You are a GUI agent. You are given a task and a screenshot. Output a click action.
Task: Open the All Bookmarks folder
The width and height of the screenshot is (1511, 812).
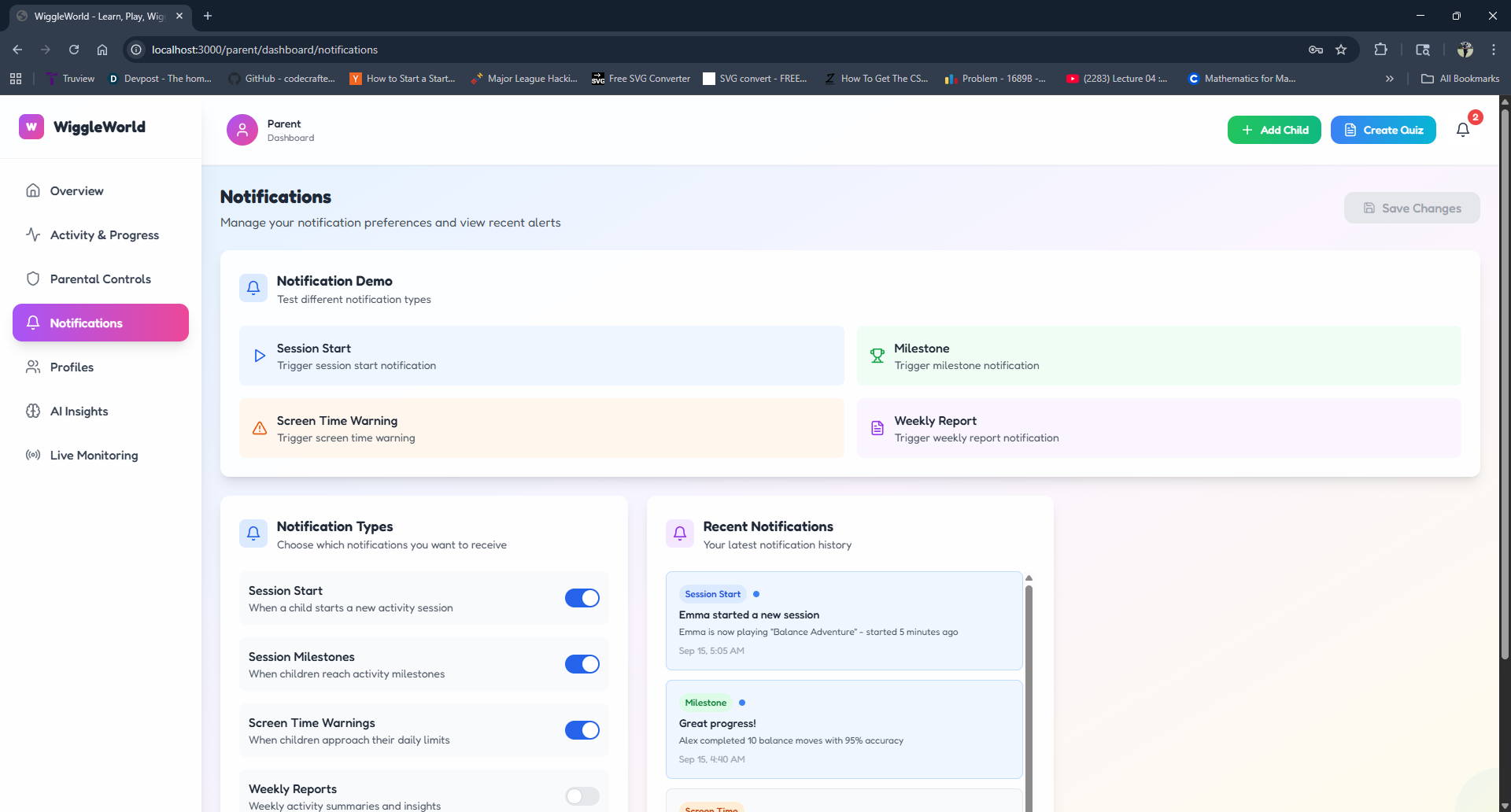point(1461,79)
